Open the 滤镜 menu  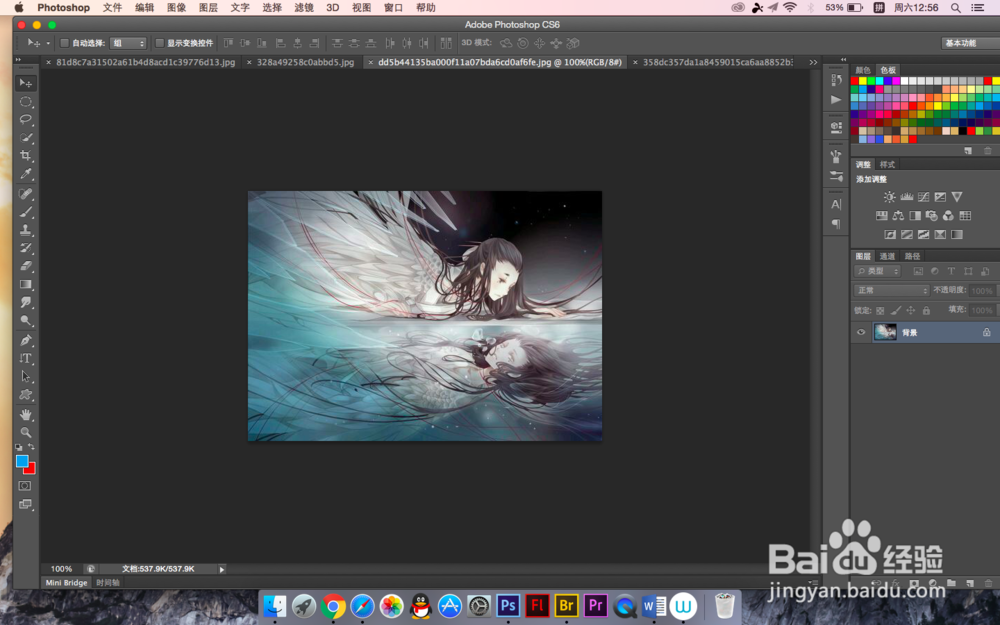click(x=304, y=8)
